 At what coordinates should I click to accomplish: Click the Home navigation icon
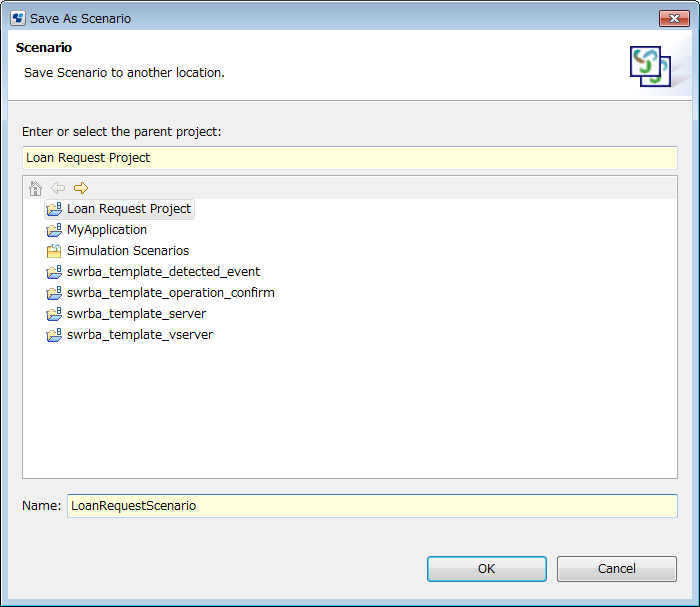point(36,188)
